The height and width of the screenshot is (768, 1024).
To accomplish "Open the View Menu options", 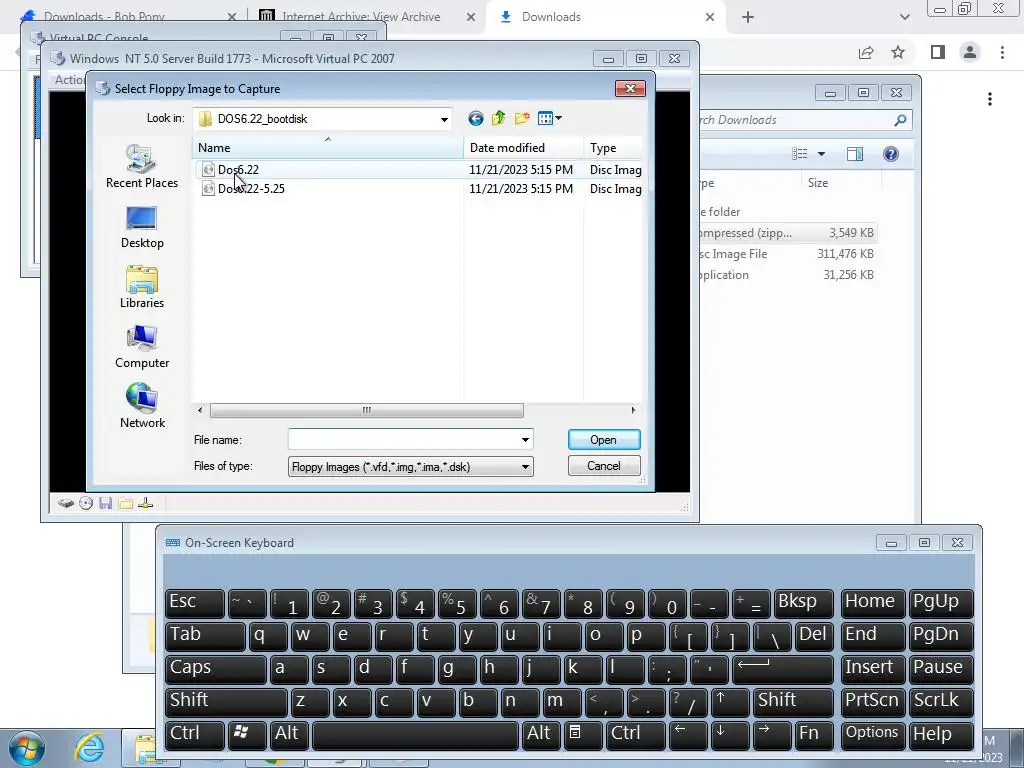I will pos(549,118).
